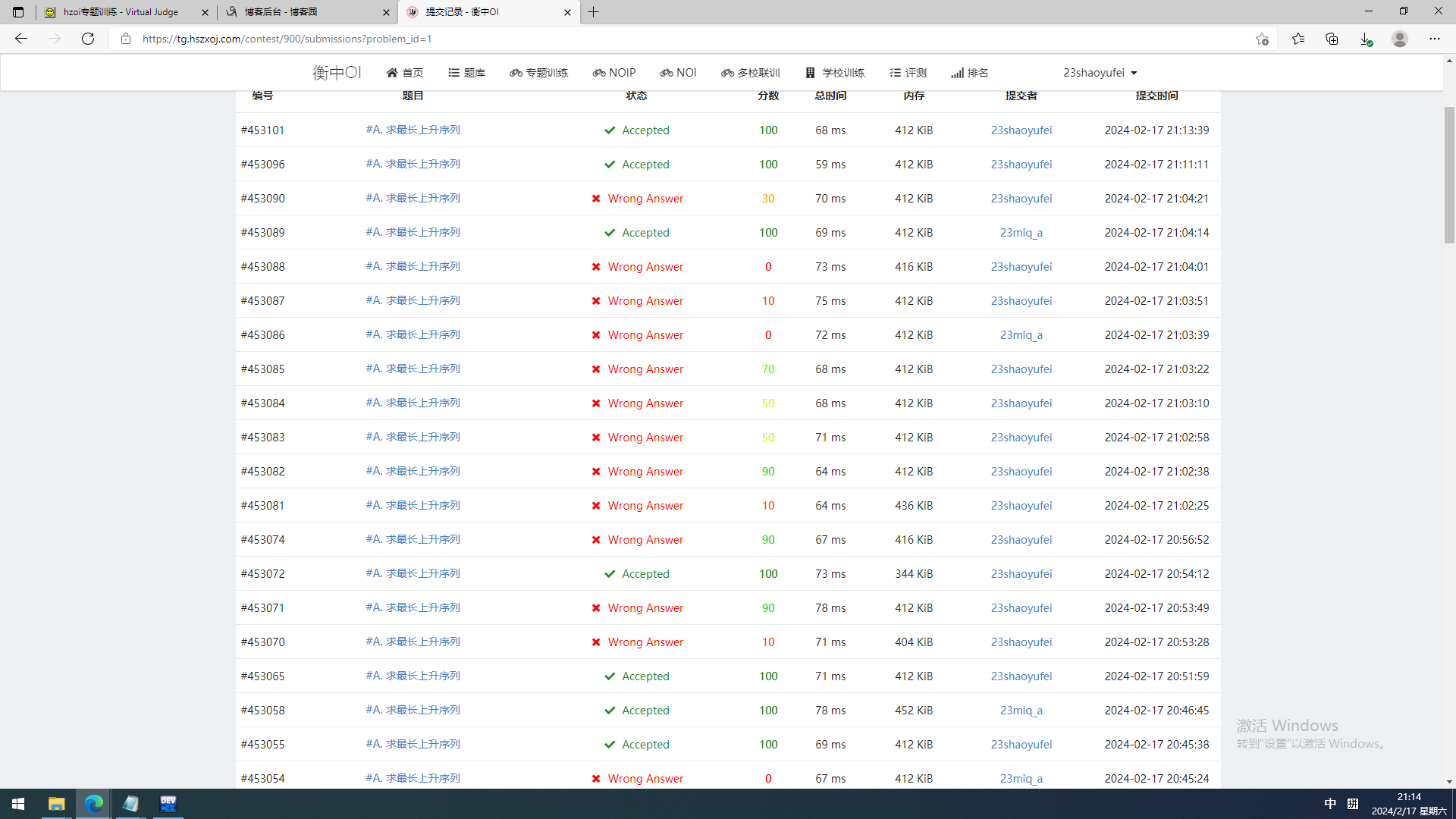This screenshot has height=819, width=1456.
Task: Open submission #453101 link
Action: (x=262, y=130)
